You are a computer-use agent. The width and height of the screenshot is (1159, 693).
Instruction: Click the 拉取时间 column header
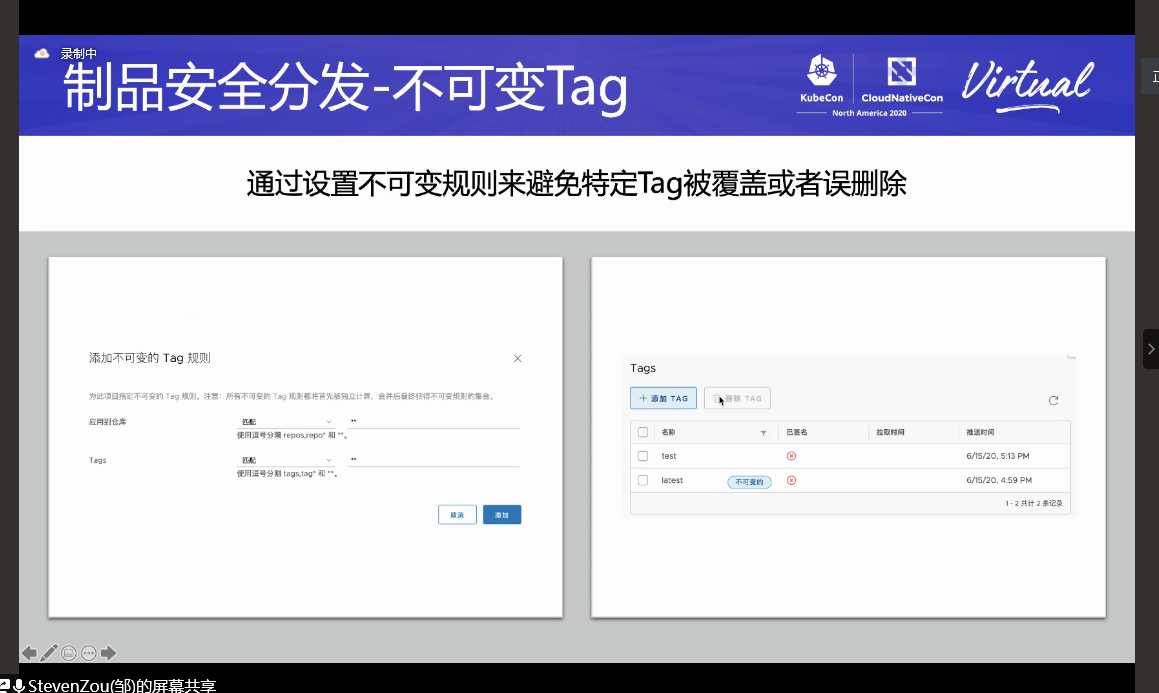pyautogui.click(x=890, y=432)
